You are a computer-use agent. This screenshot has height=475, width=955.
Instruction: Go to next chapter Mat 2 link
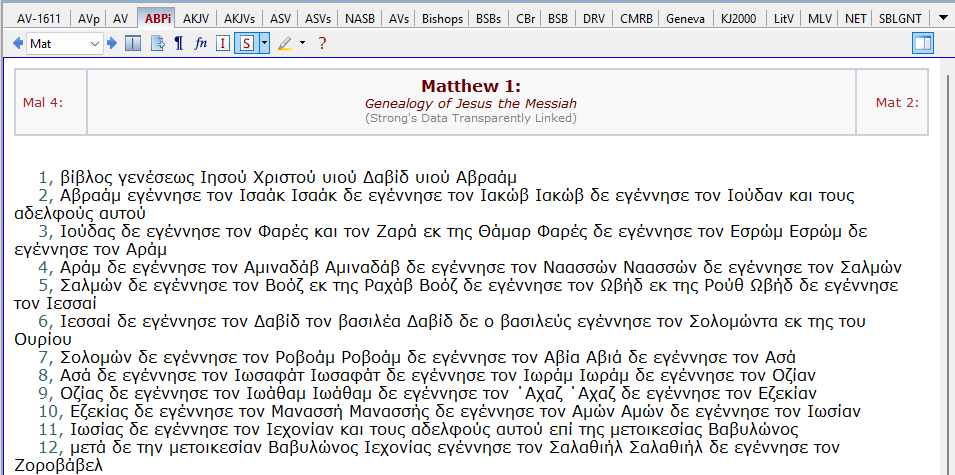tap(898, 102)
